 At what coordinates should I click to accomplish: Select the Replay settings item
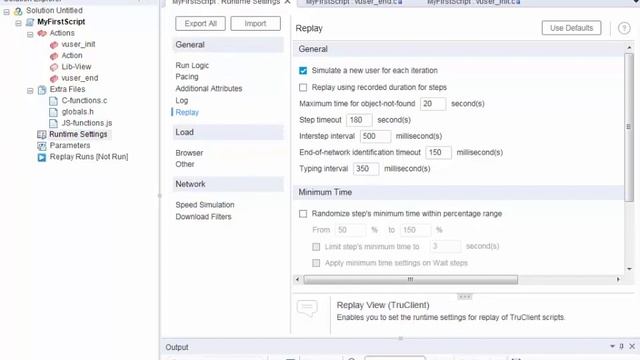[187, 112]
